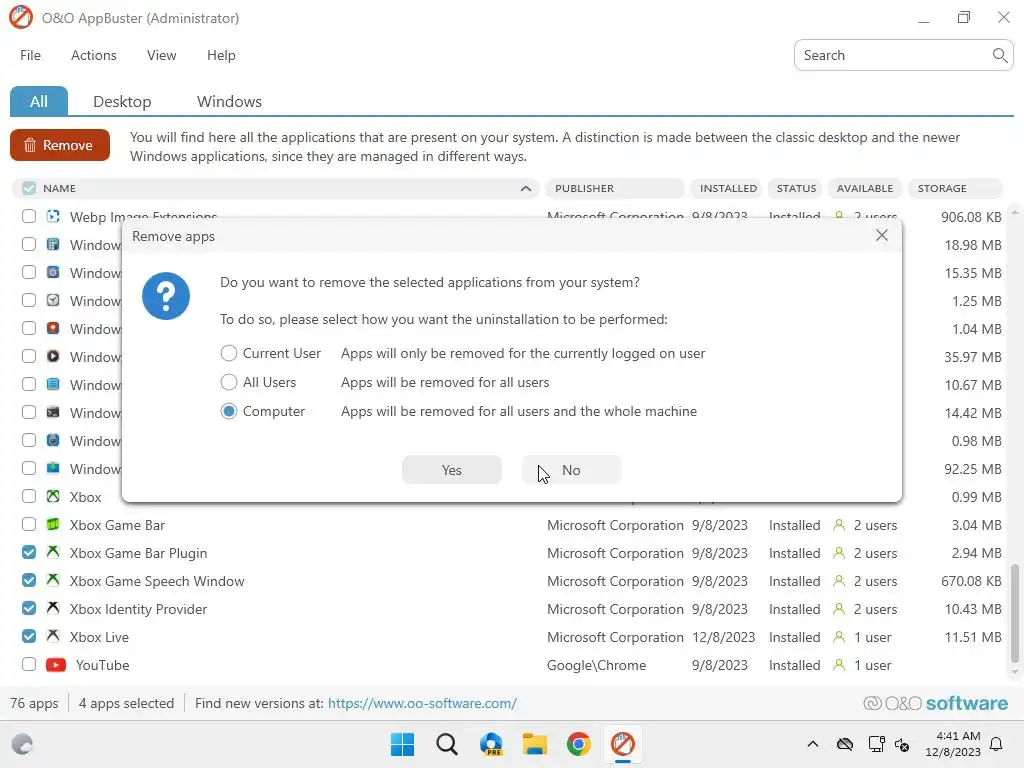The height and width of the screenshot is (768, 1024).
Task: Toggle the select-all checkbox in NAME header
Action: point(29,188)
